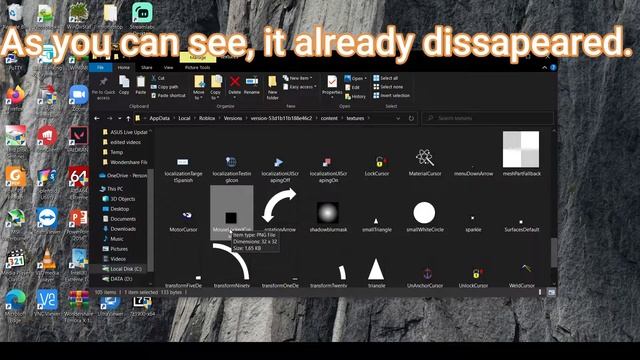The width and height of the screenshot is (640, 360).
Task: Click Roblox in the address bar
Action: point(207,118)
